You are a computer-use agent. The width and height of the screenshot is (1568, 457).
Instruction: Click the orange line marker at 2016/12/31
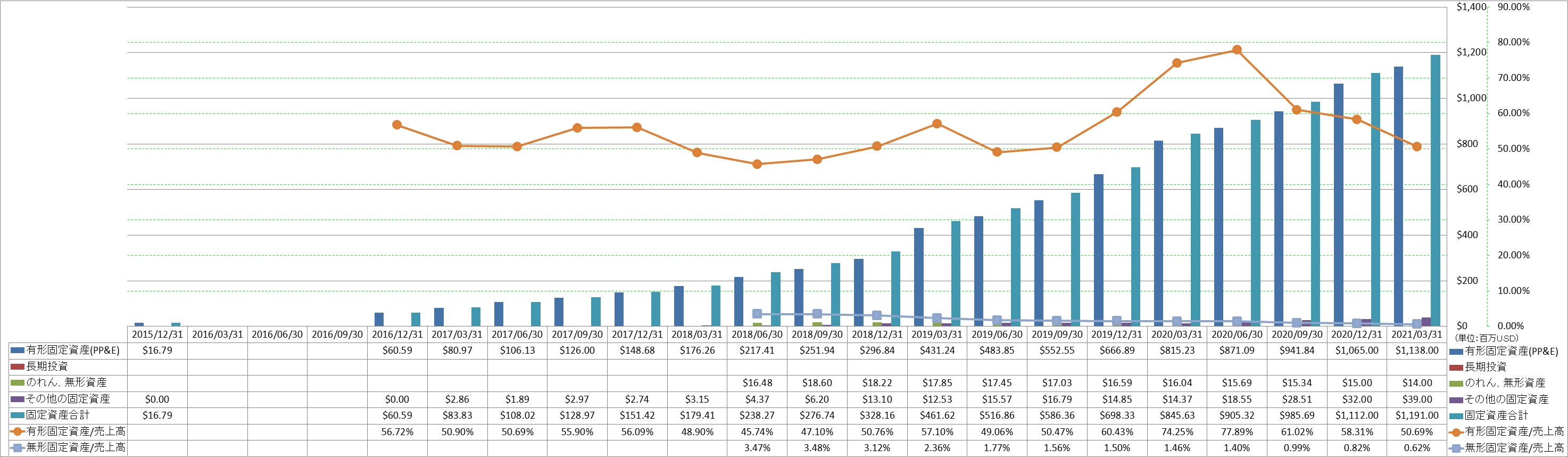click(x=397, y=125)
